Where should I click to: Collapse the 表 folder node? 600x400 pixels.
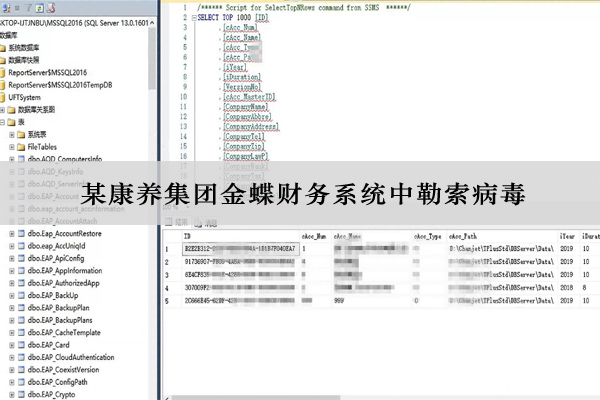pos(2,122)
